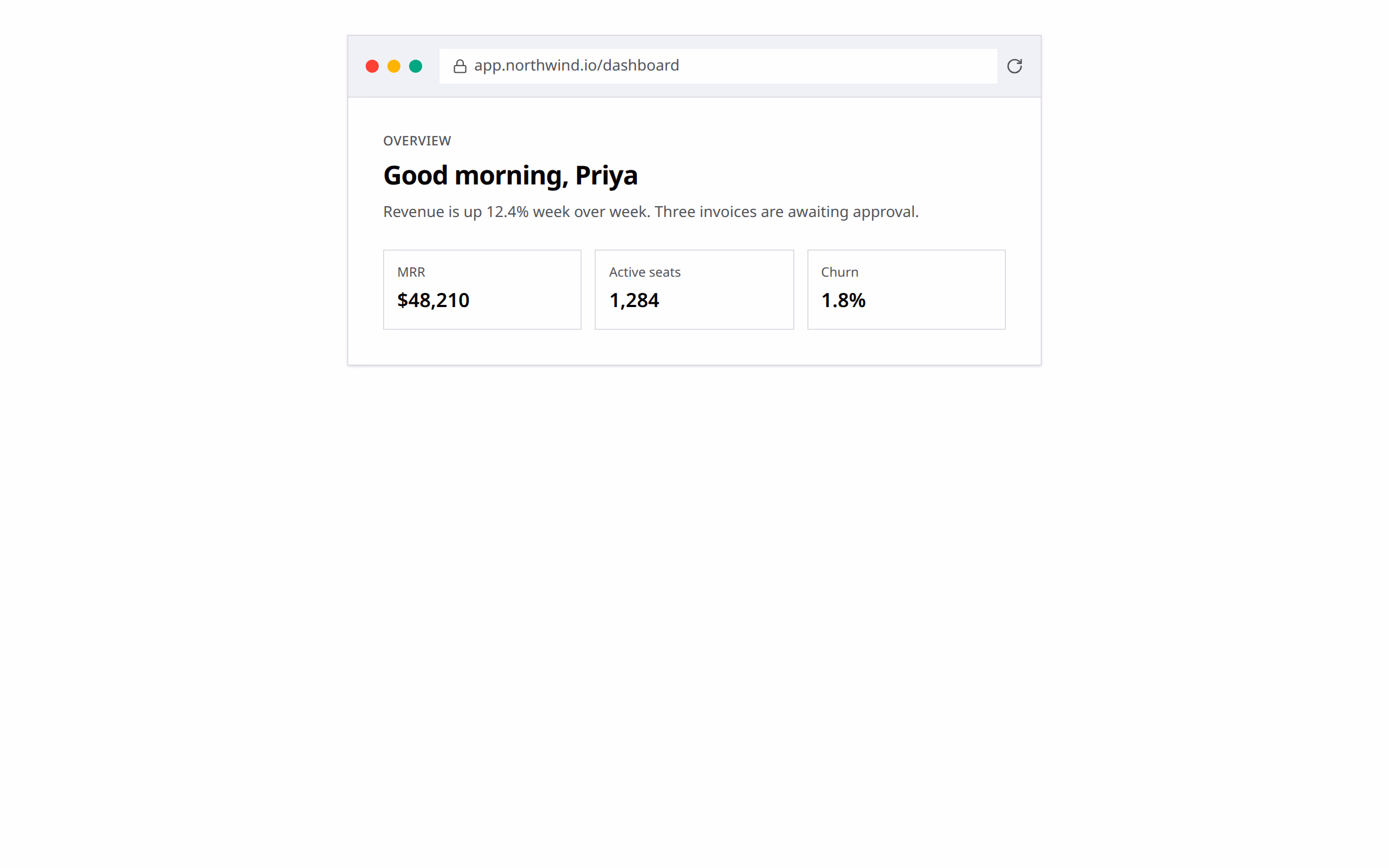
Task: Select the Churn card label
Action: [x=840, y=272]
